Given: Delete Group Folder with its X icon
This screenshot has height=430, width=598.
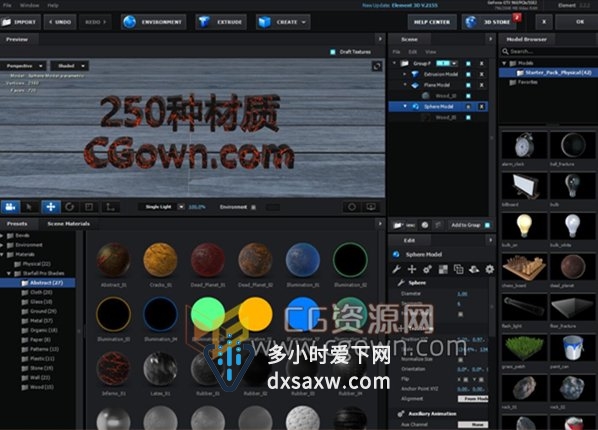Looking at the screenshot, I should click(482, 63).
